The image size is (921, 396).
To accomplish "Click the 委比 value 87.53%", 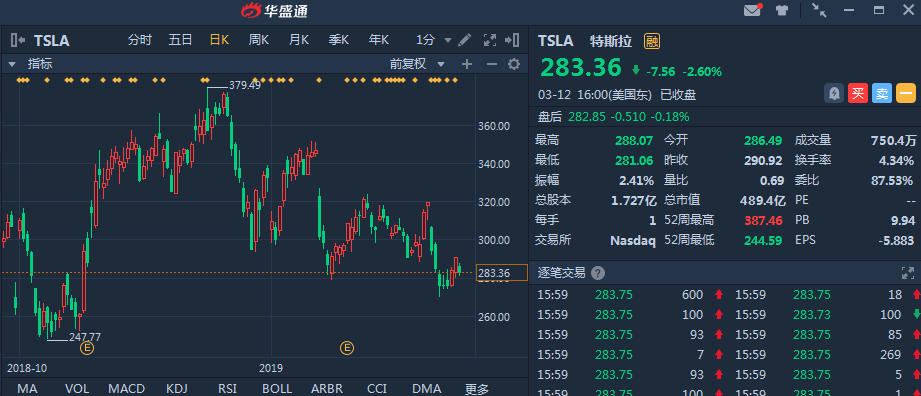I will click(x=893, y=180).
